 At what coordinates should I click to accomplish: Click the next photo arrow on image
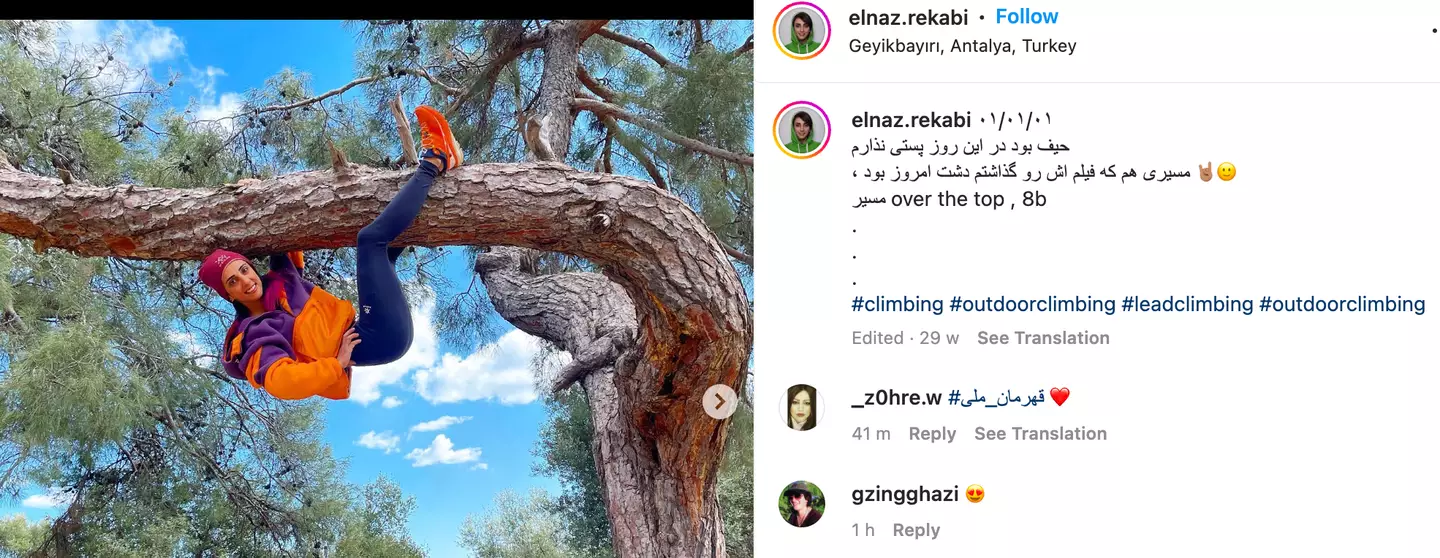[x=720, y=402]
